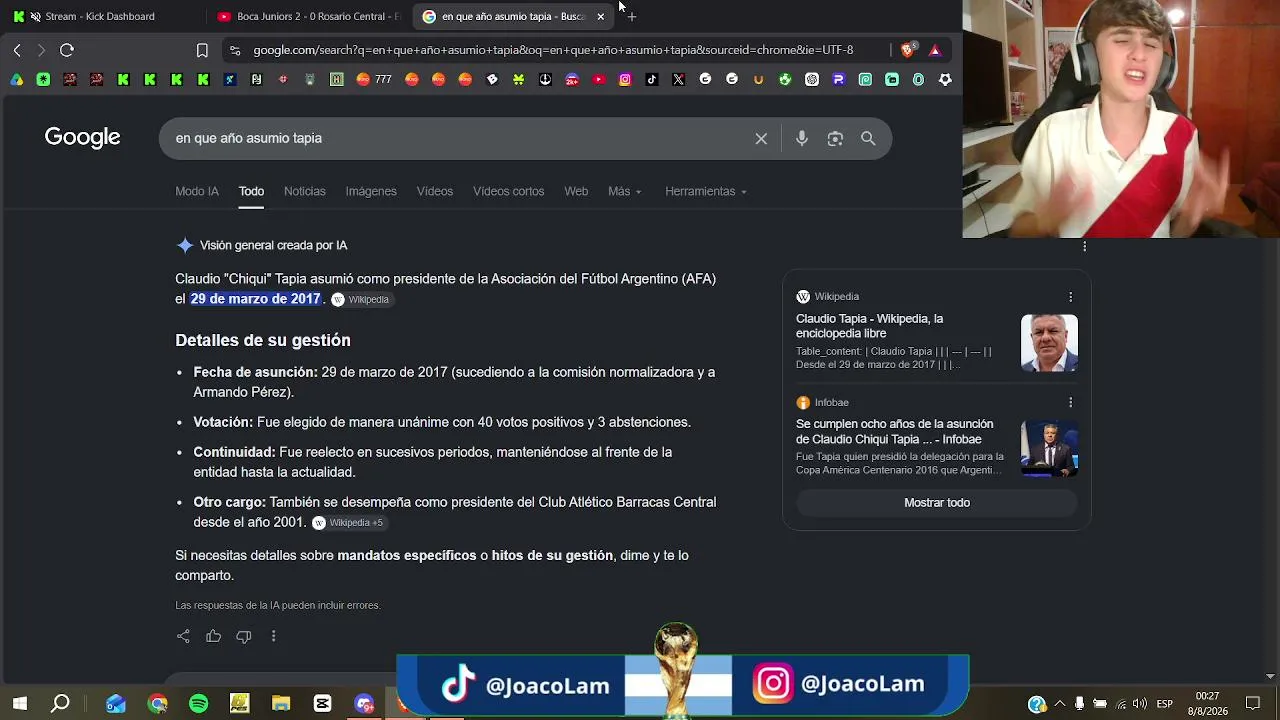Open more options below the AI overview
This screenshot has width=1280, height=720.
click(x=273, y=636)
